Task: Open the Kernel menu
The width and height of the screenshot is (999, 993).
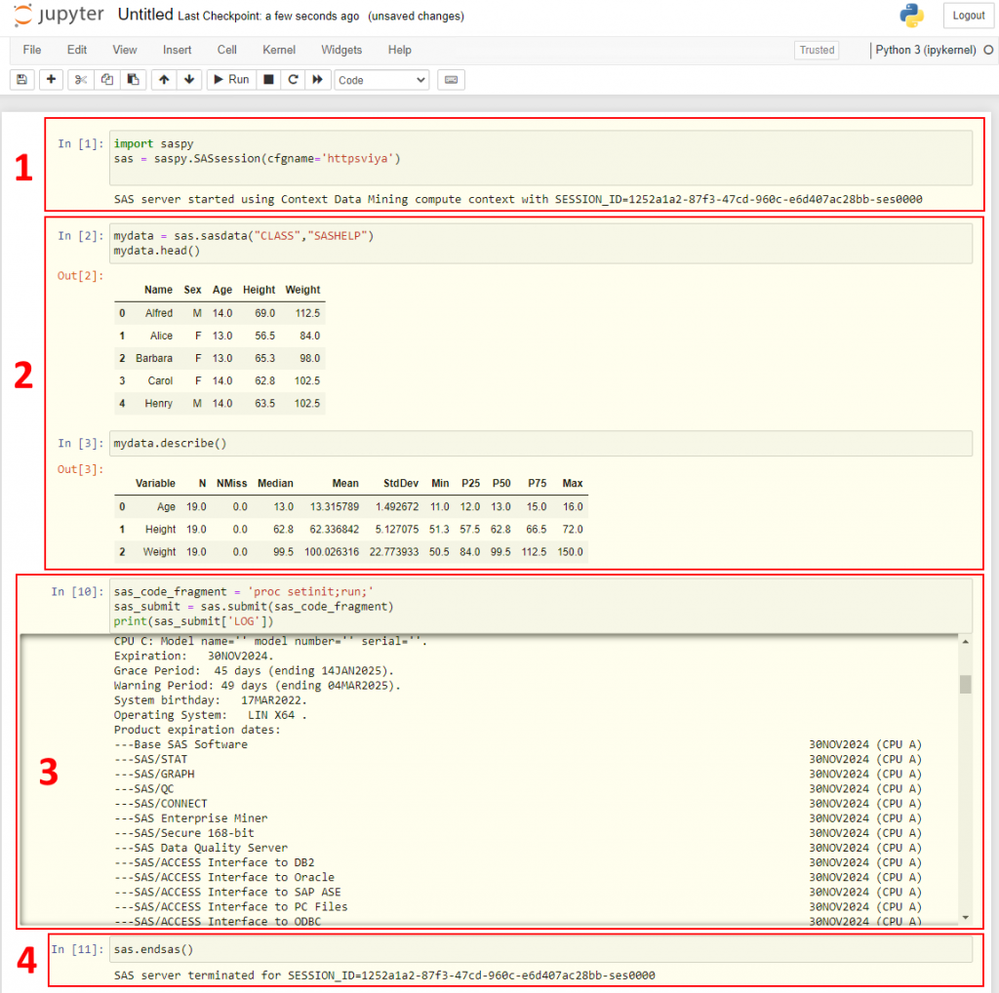Action: coord(279,50)
